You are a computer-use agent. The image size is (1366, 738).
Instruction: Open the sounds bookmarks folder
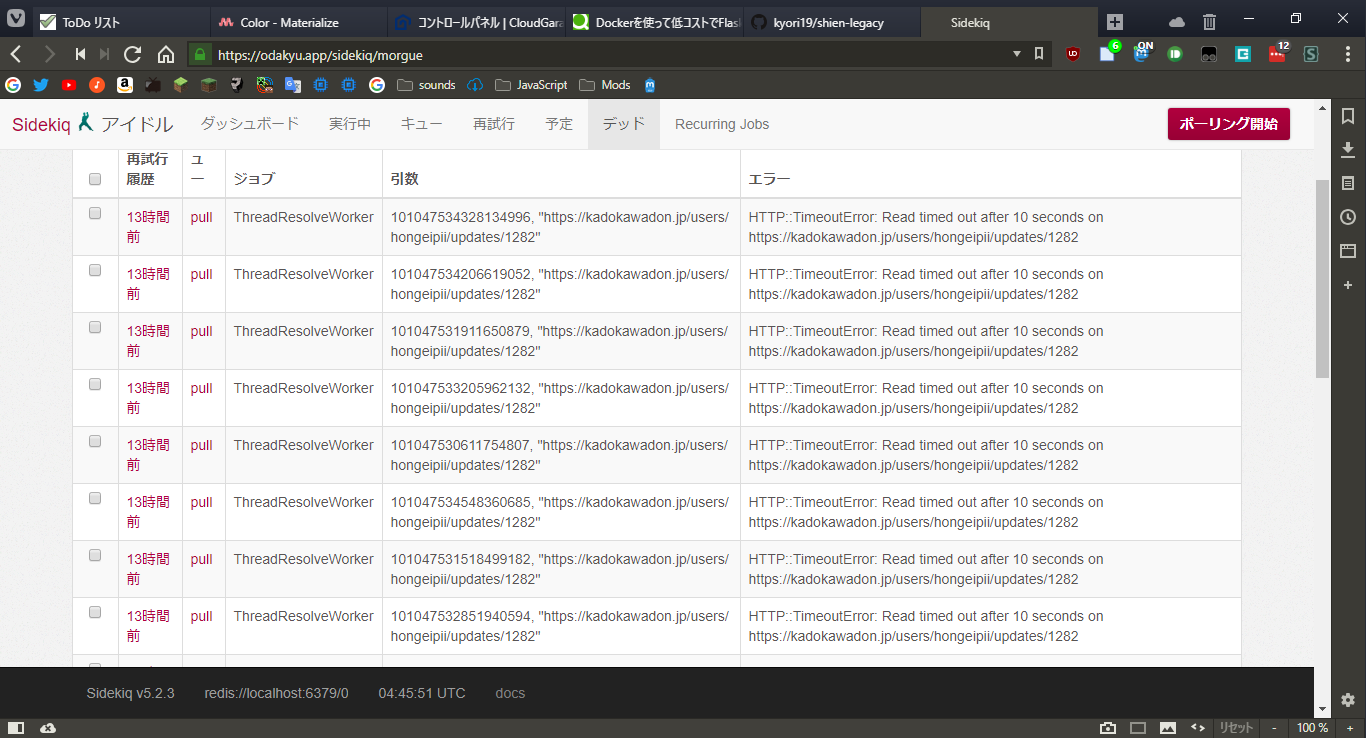(x=426, y=85)
